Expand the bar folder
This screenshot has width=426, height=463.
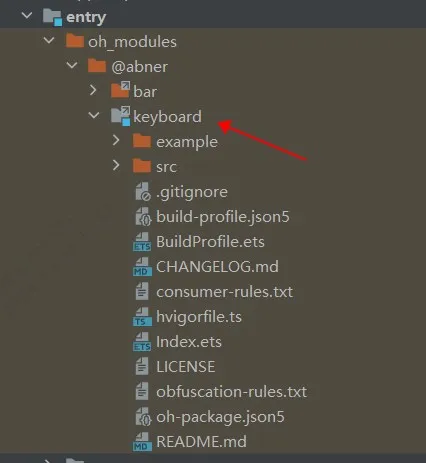click(x=93, y=90)
